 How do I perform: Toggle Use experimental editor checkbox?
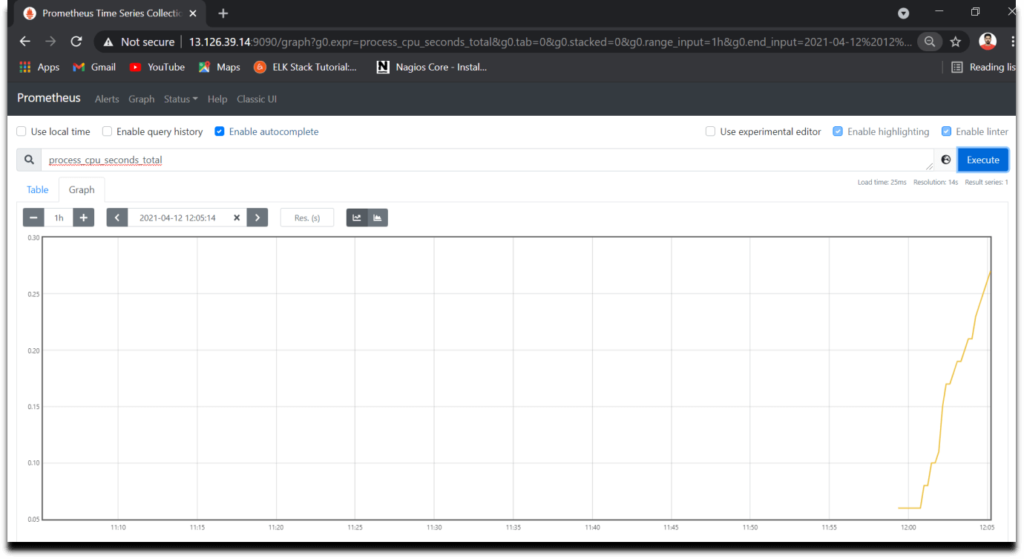[710, 131]
